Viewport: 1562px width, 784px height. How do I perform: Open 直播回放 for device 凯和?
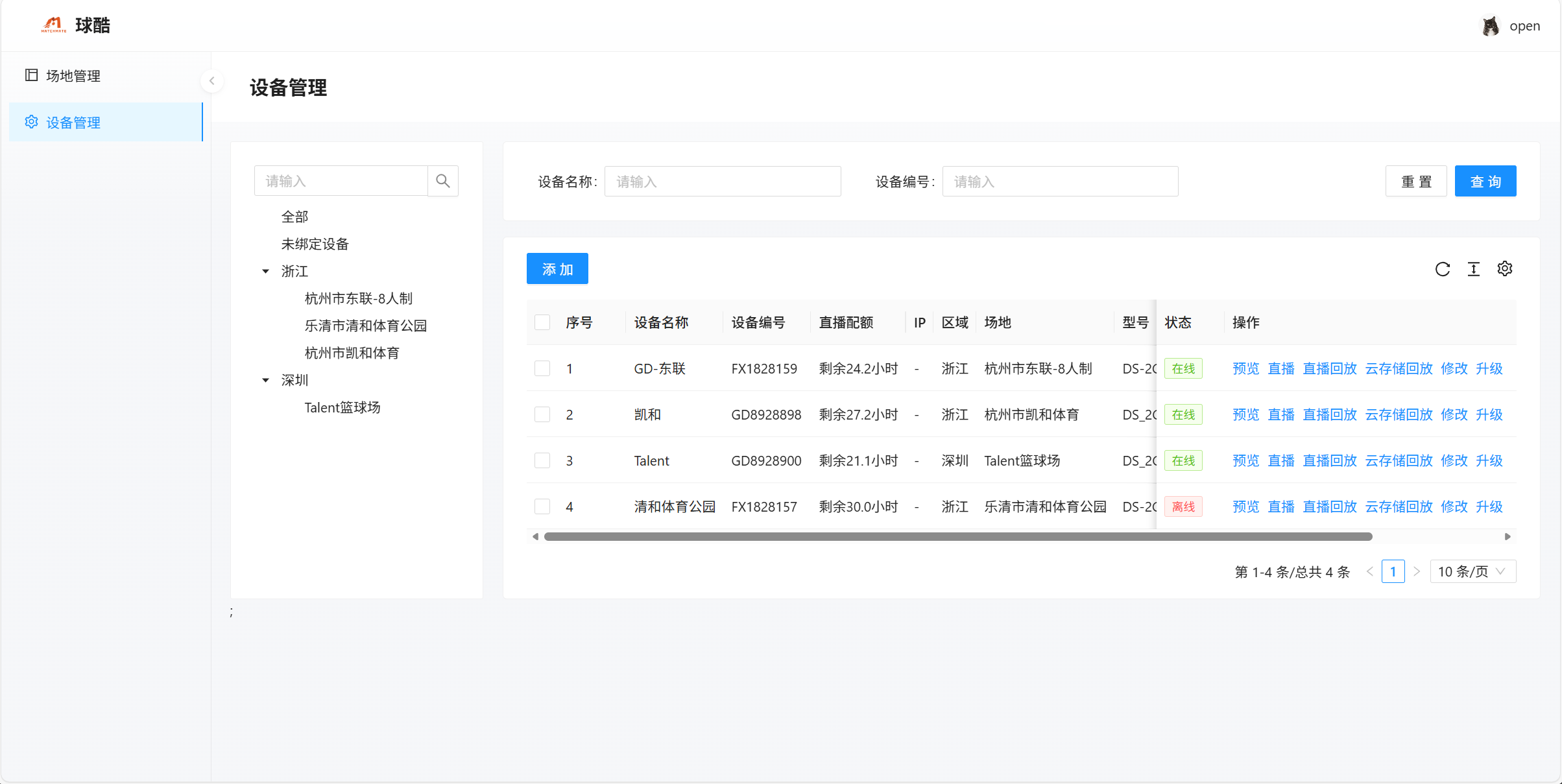point(1329,414)
